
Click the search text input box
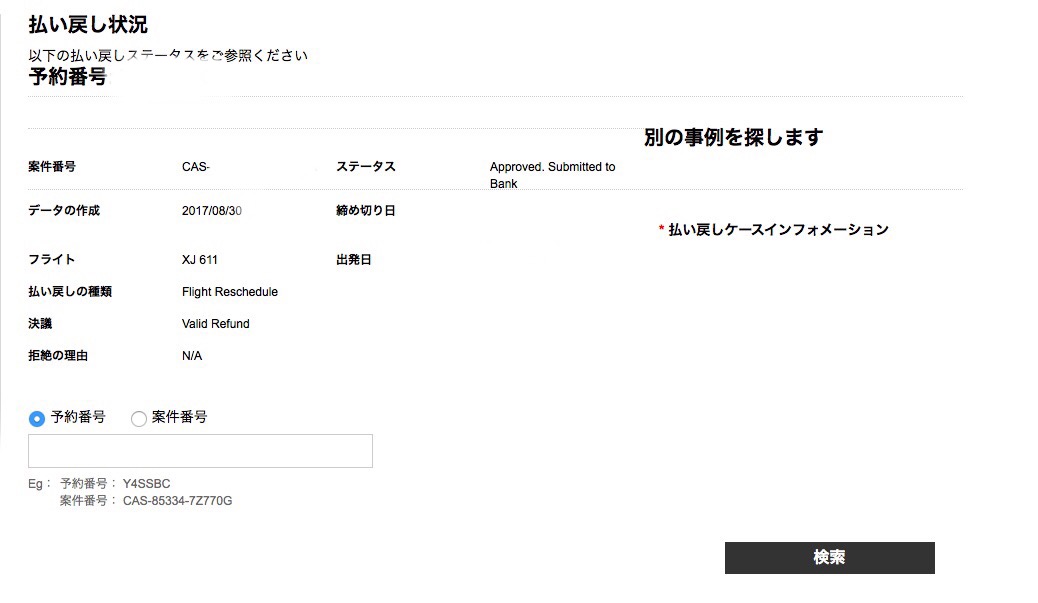[200, 451]
